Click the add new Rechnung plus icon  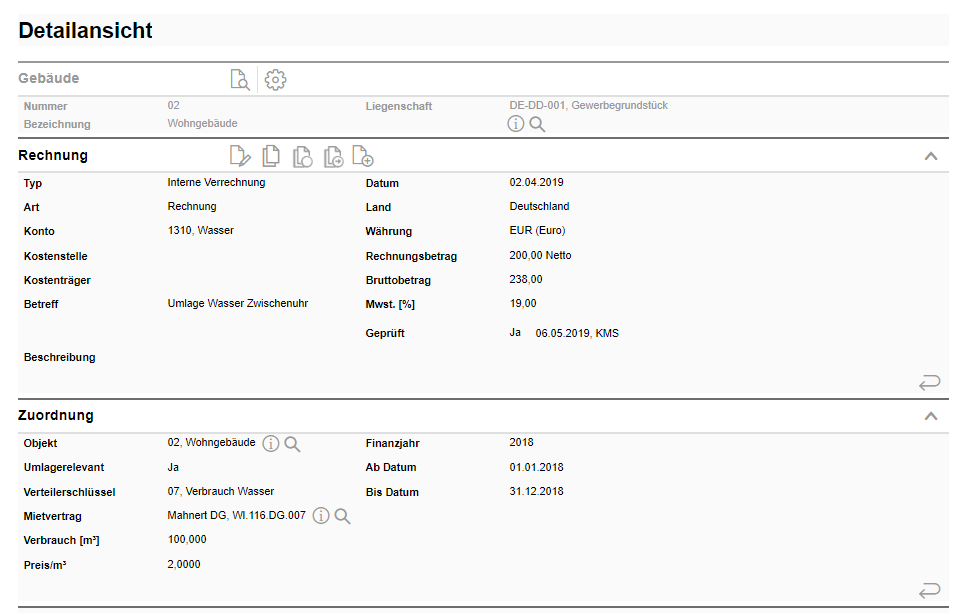click(363, 156)
